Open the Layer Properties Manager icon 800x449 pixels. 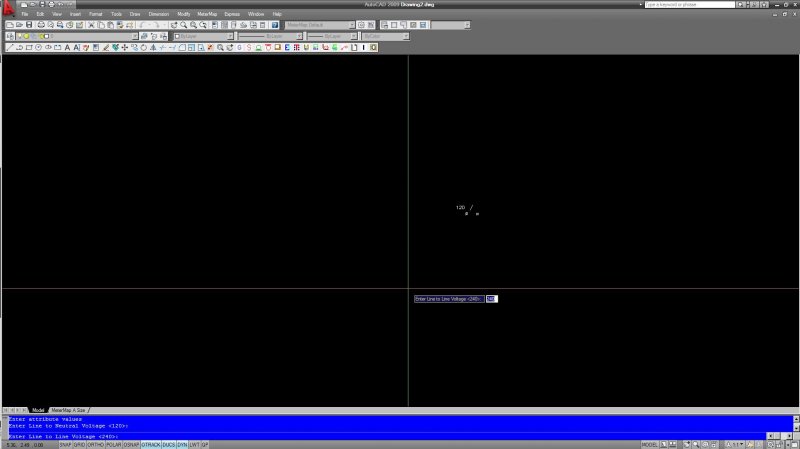10,36
